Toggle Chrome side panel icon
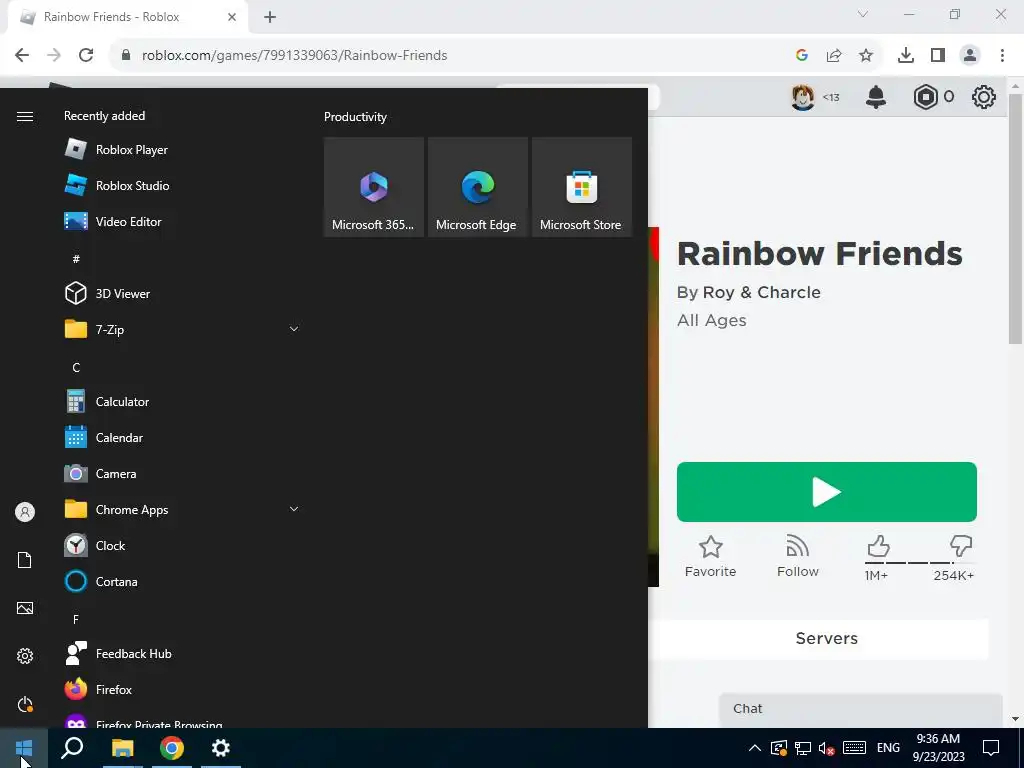Screen dimensions: 1024x768 [x=938, y=56]
